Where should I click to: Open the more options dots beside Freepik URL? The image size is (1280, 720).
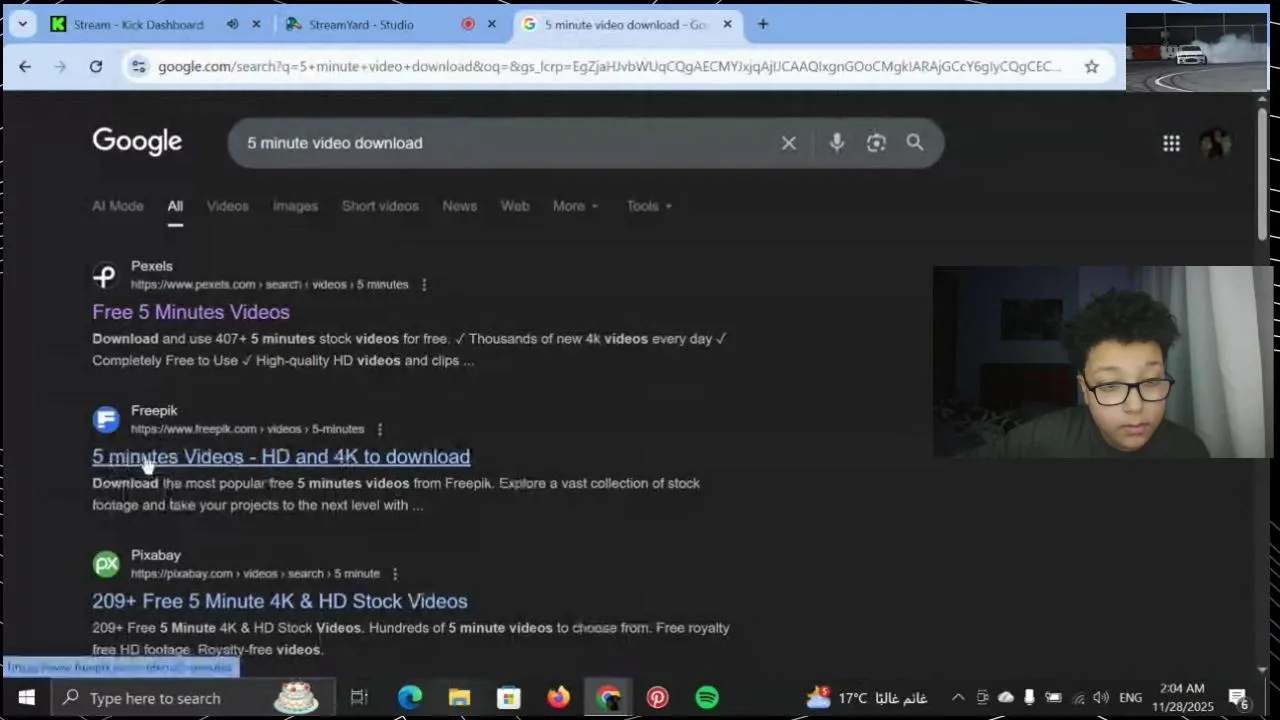[x=379, y=429]
